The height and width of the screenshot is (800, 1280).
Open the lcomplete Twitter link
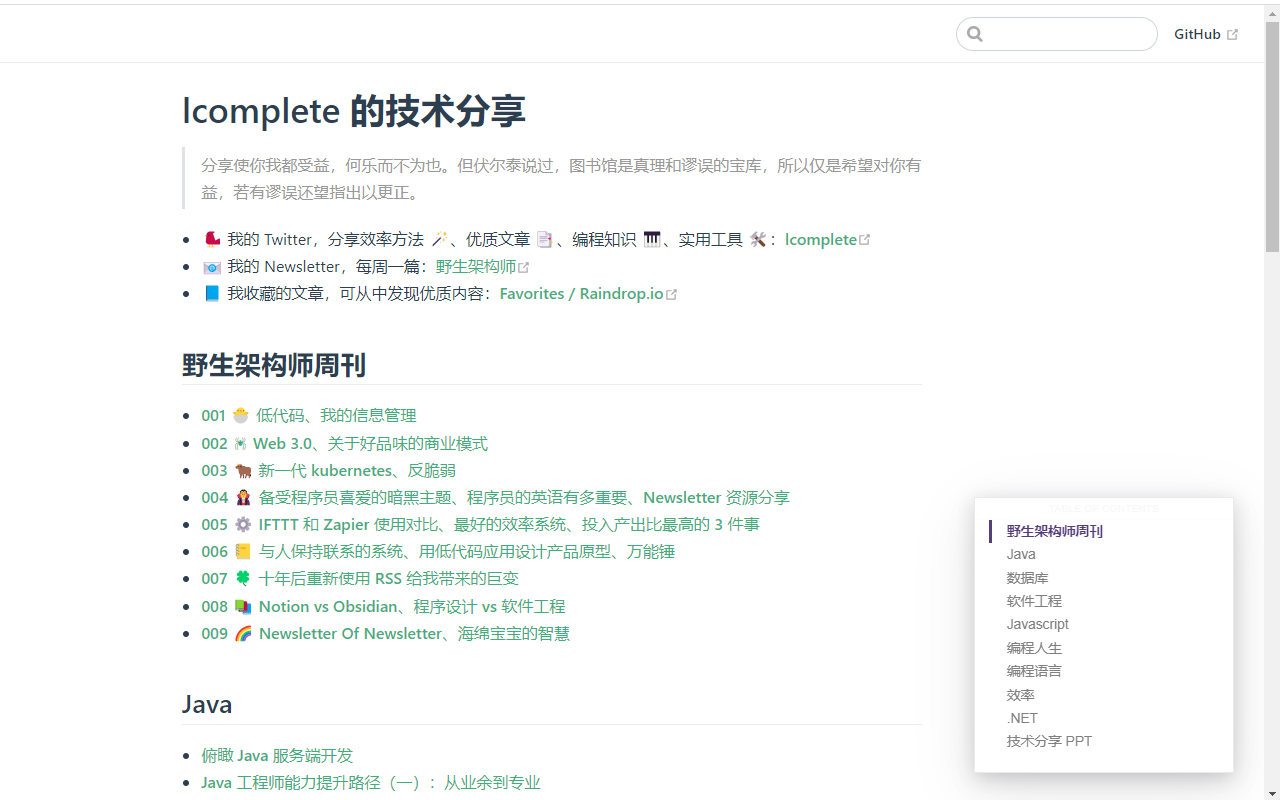820,239
